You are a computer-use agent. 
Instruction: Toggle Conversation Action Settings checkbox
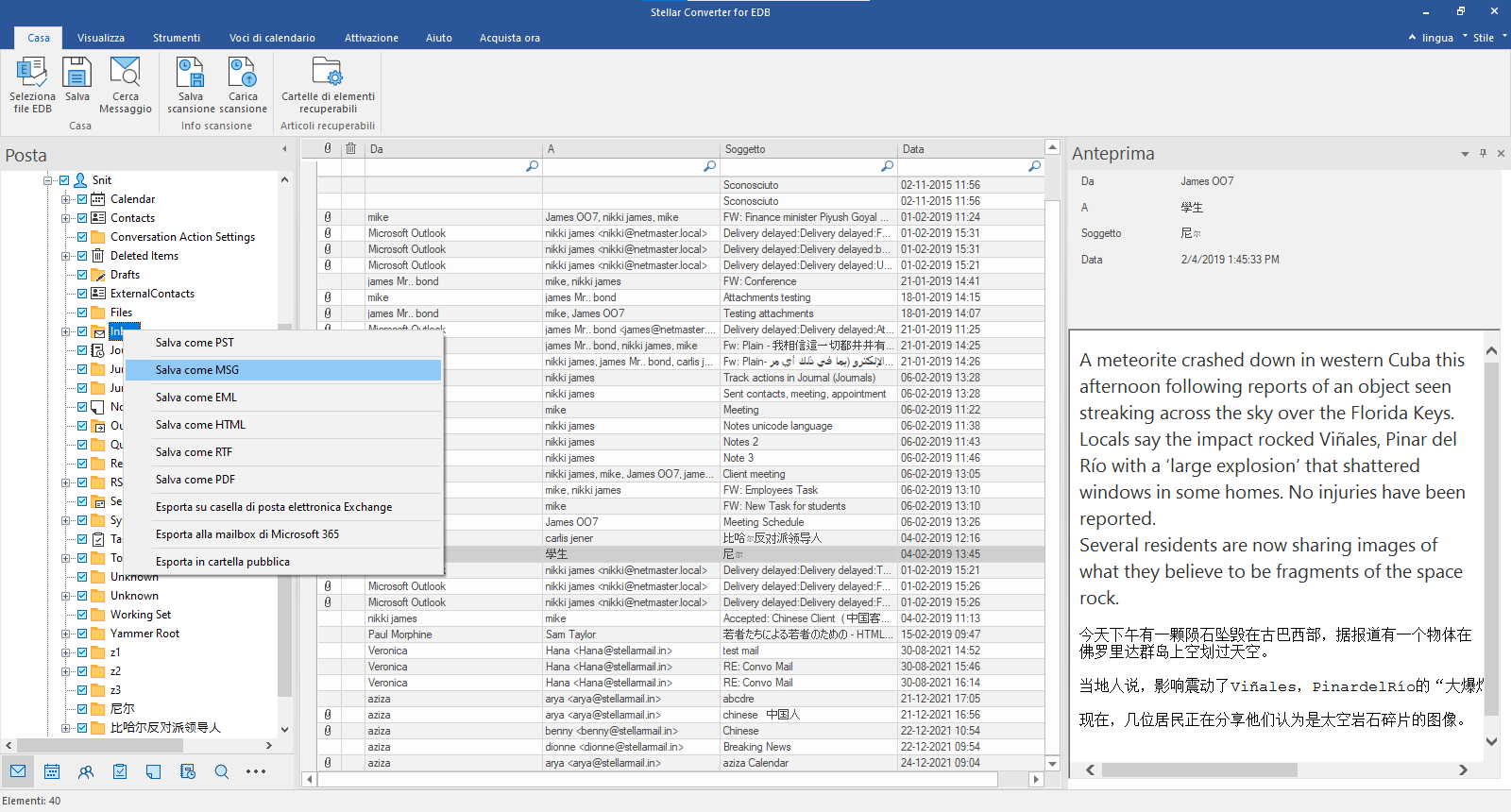(82, 237)
